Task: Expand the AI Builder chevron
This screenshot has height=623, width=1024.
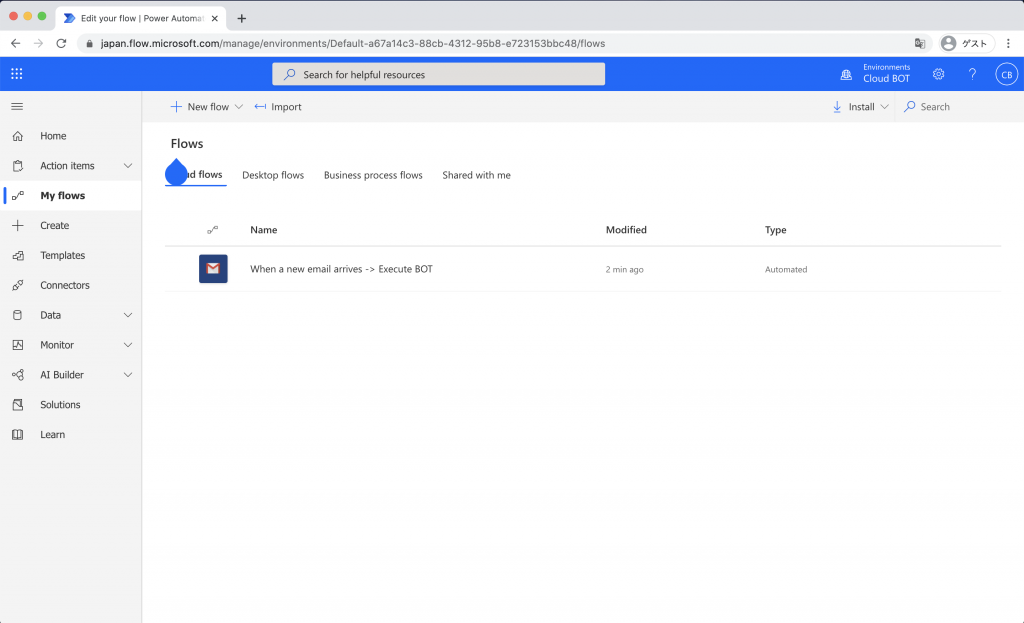Action: pos(128,375)
